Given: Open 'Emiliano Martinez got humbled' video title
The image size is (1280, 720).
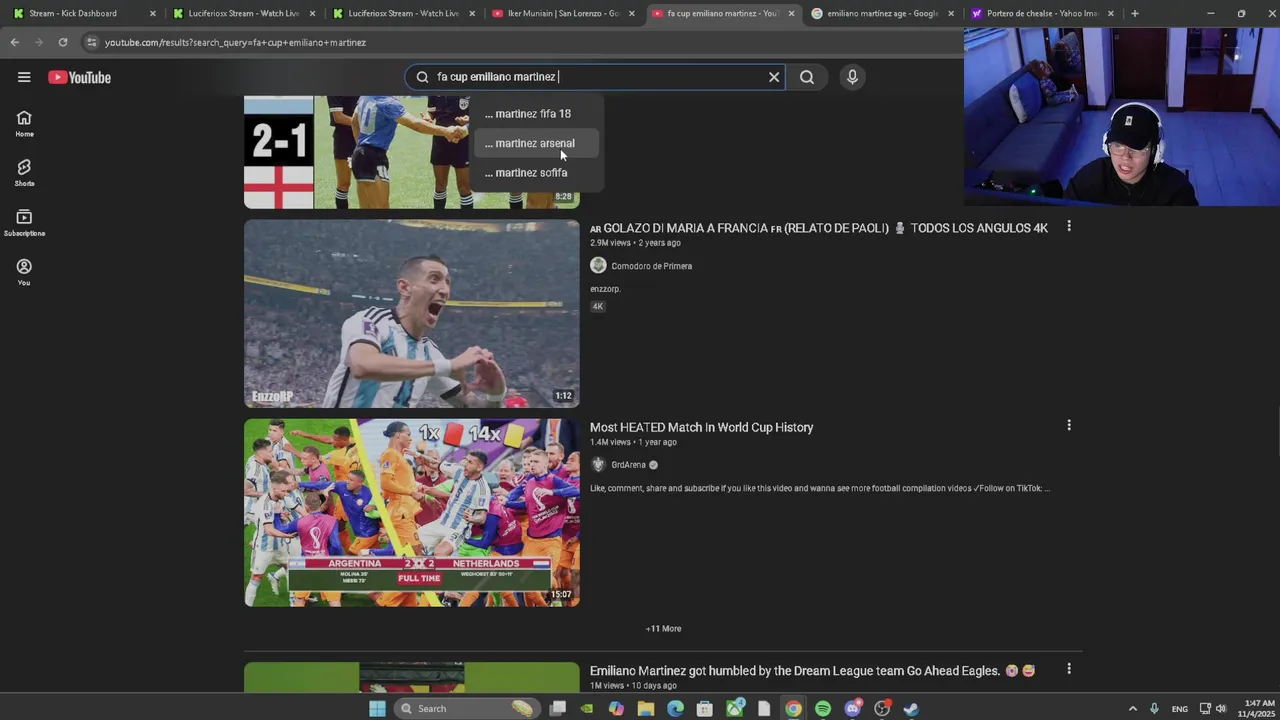Looking at the screenshot, I should tap(812, 671).
